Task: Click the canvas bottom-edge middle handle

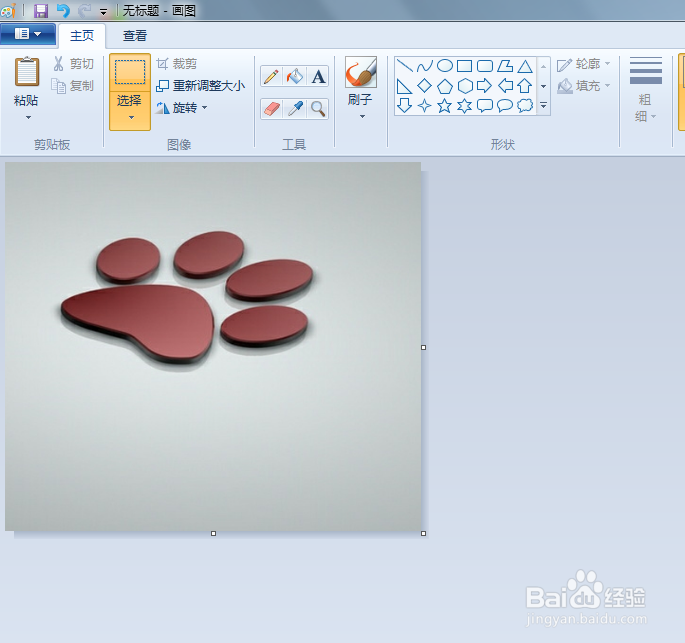Action: [214, 533]
